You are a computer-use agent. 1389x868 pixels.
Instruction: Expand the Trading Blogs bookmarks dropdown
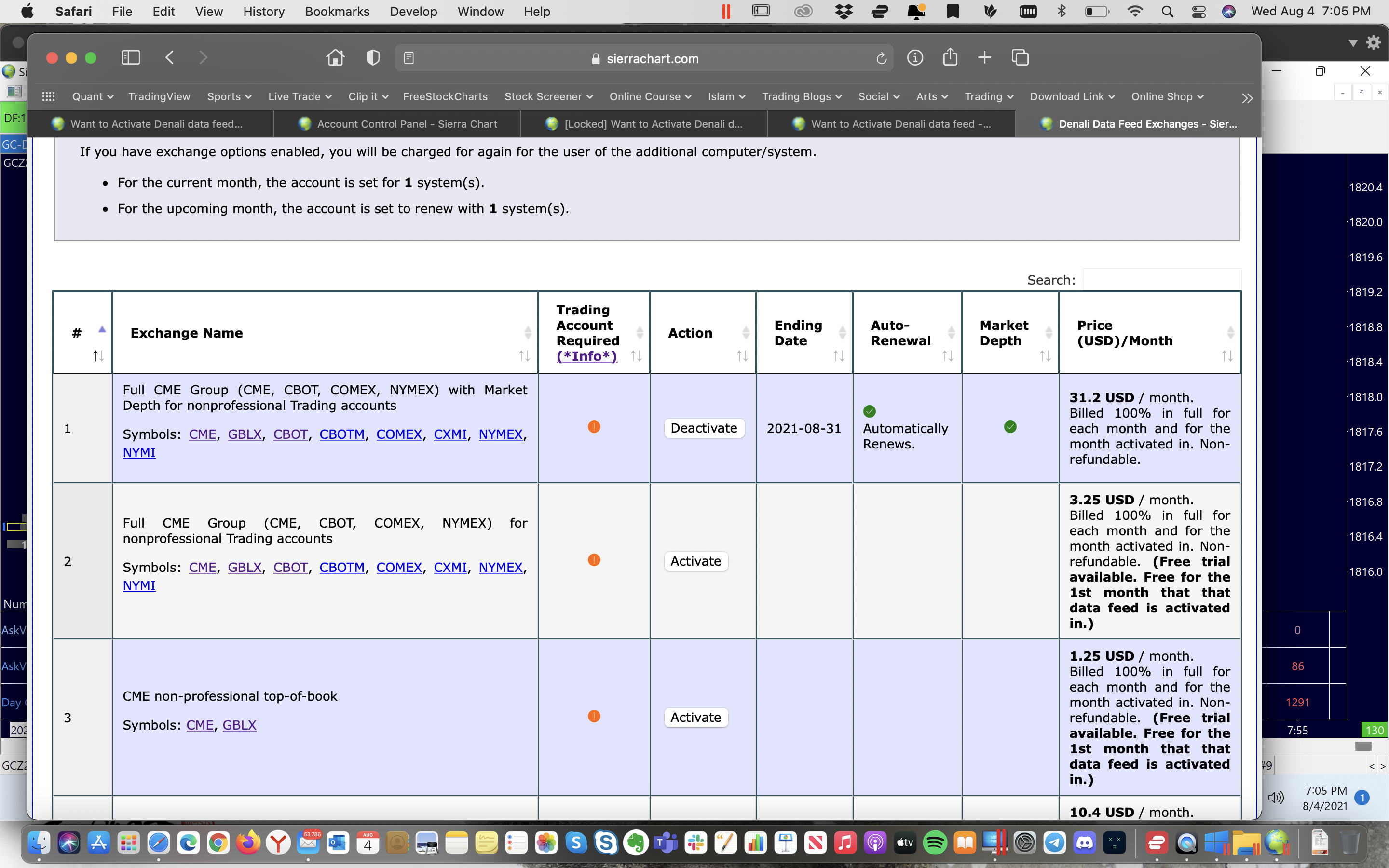click(801, 96)
